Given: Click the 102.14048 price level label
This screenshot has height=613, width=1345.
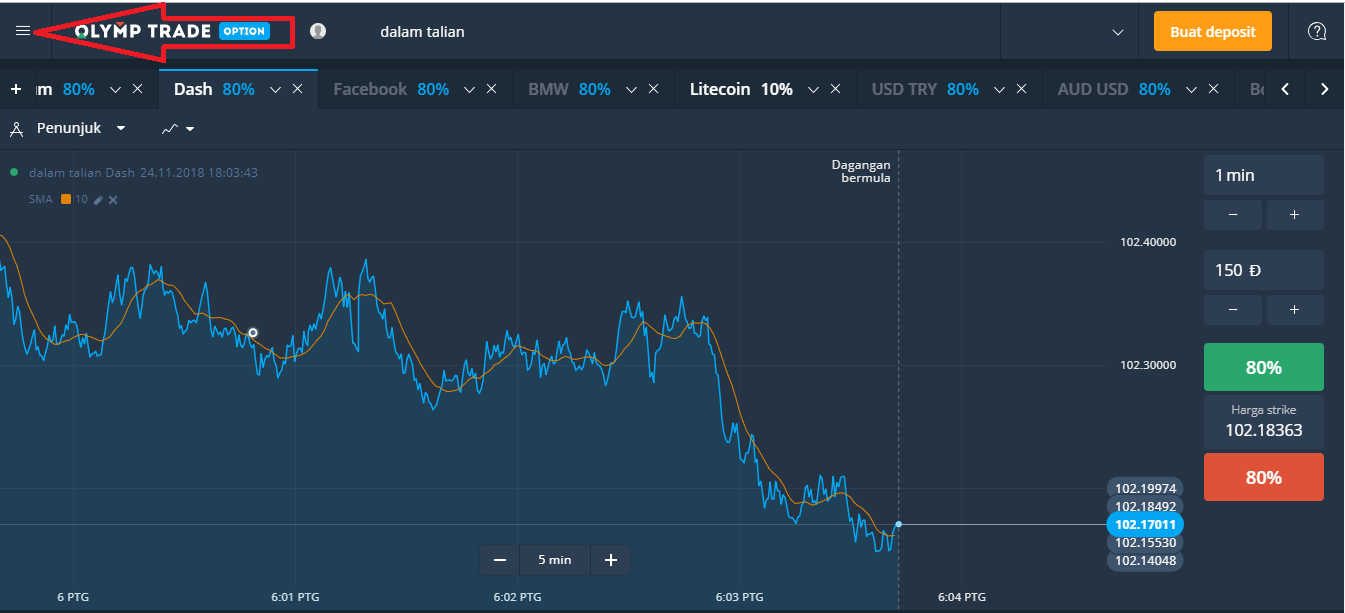Looking at the screenshot, I should (x=1145, y=561).
